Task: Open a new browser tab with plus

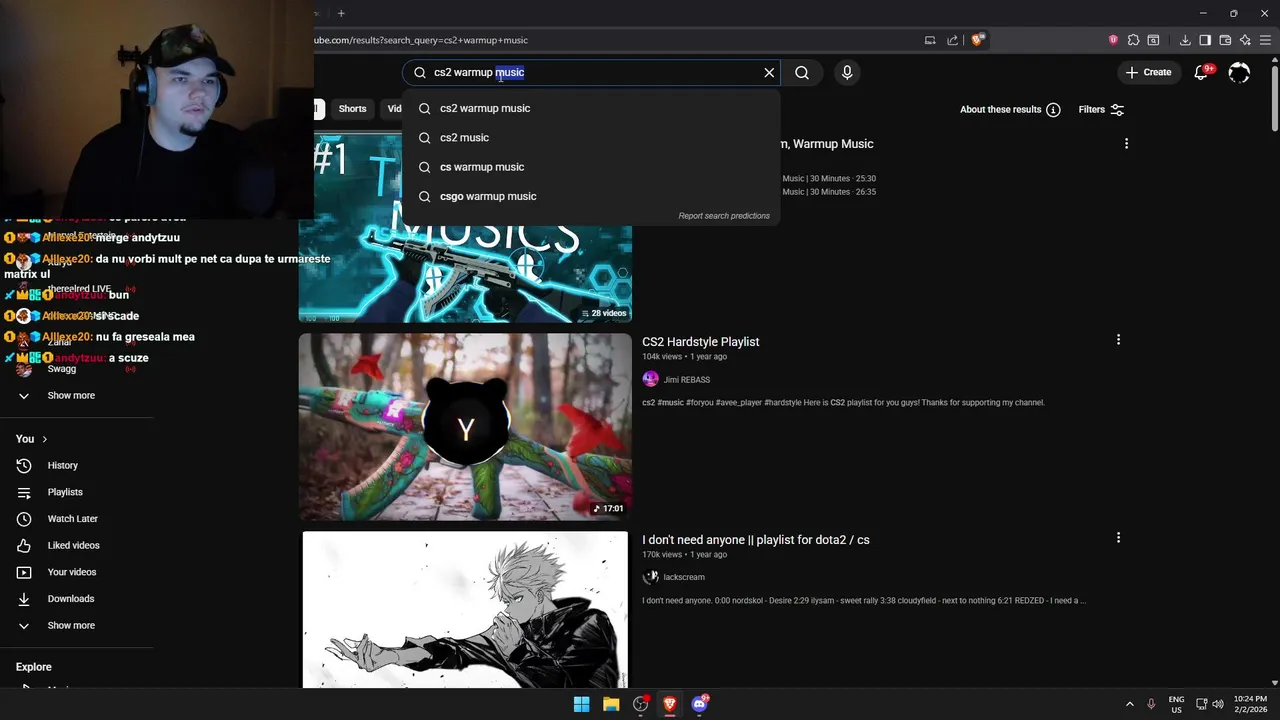Action: point(341,13)
